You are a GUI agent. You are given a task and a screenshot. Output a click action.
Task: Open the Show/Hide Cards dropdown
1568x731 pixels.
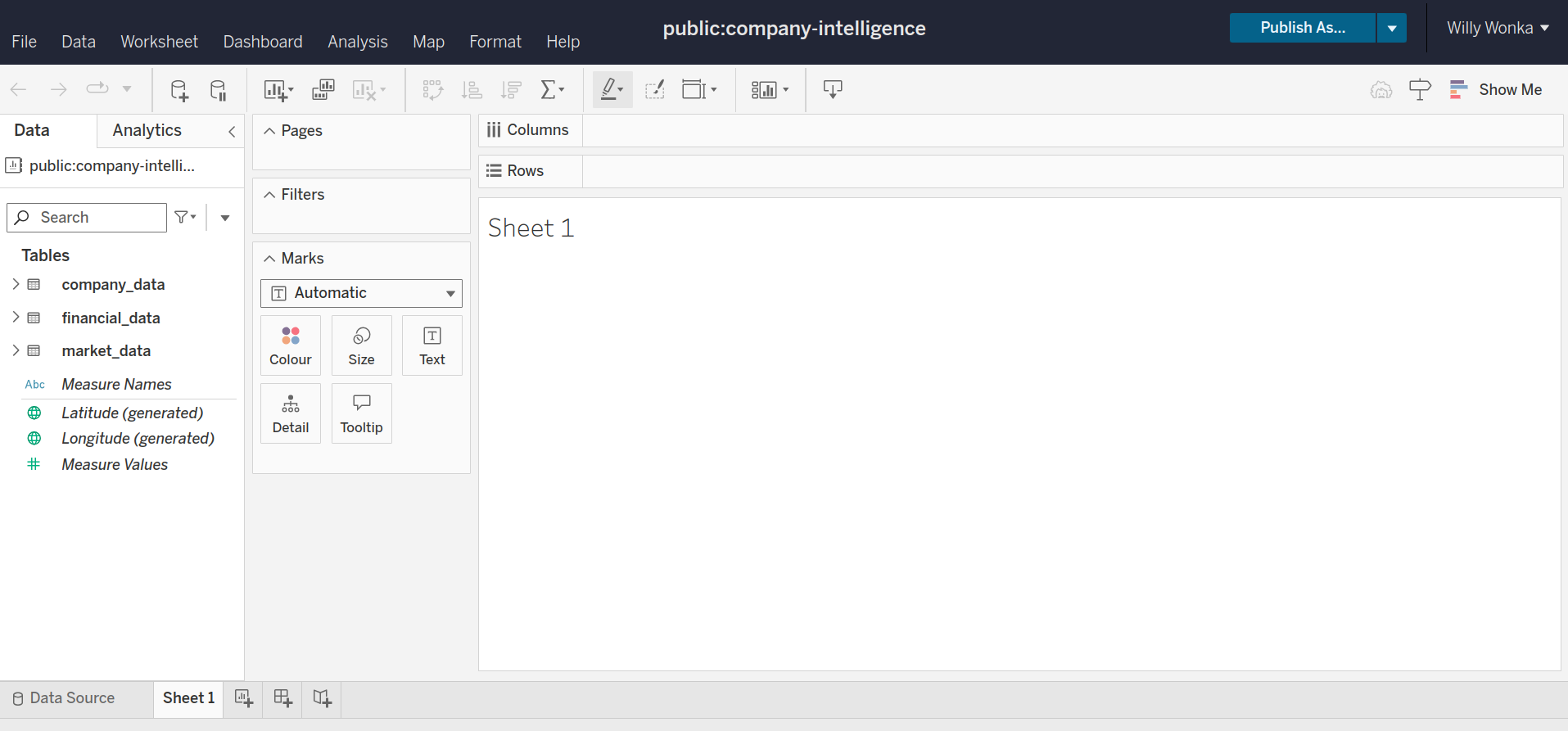(770, 89)
